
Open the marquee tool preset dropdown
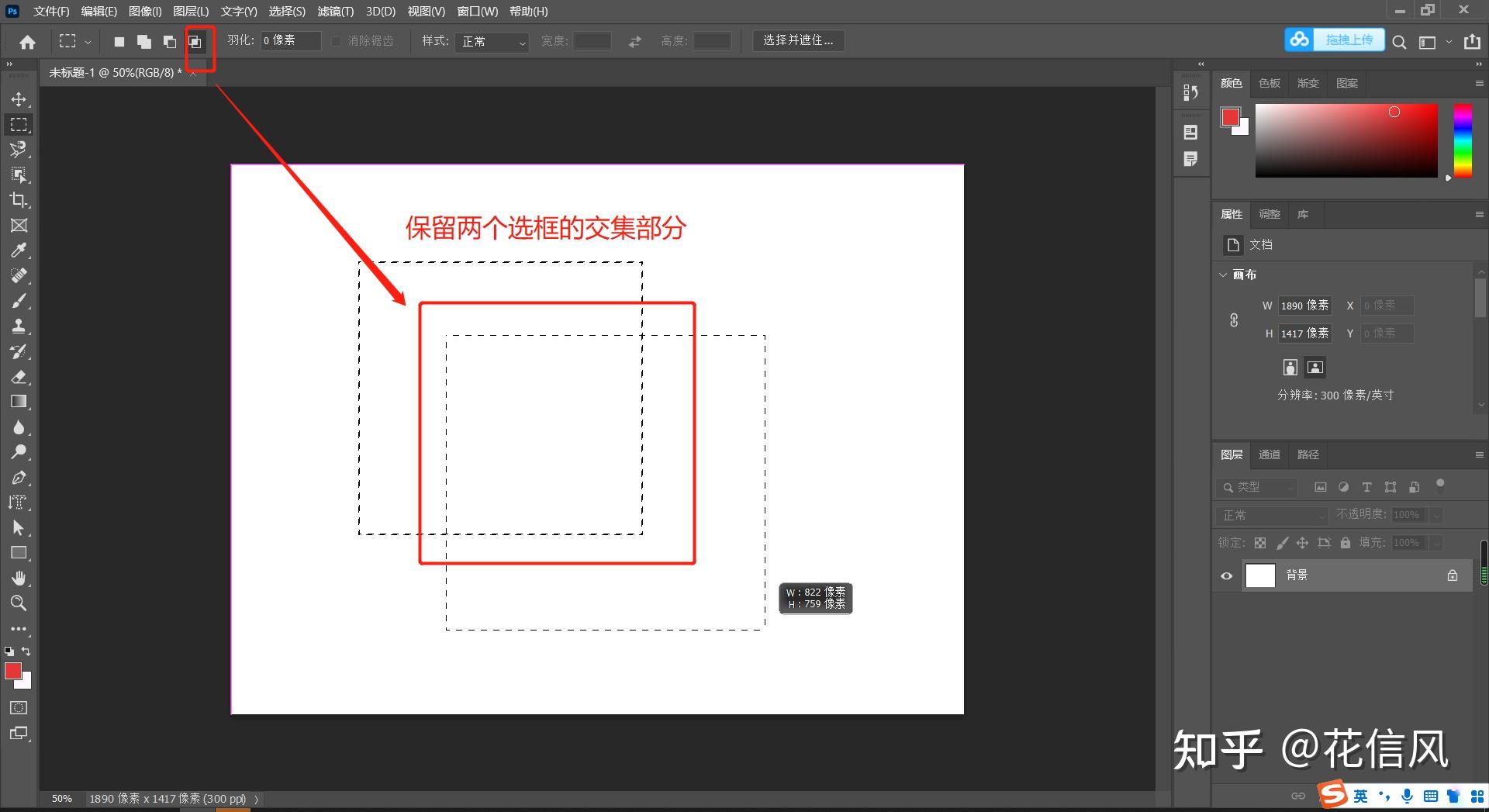click(x=88, y=42)
